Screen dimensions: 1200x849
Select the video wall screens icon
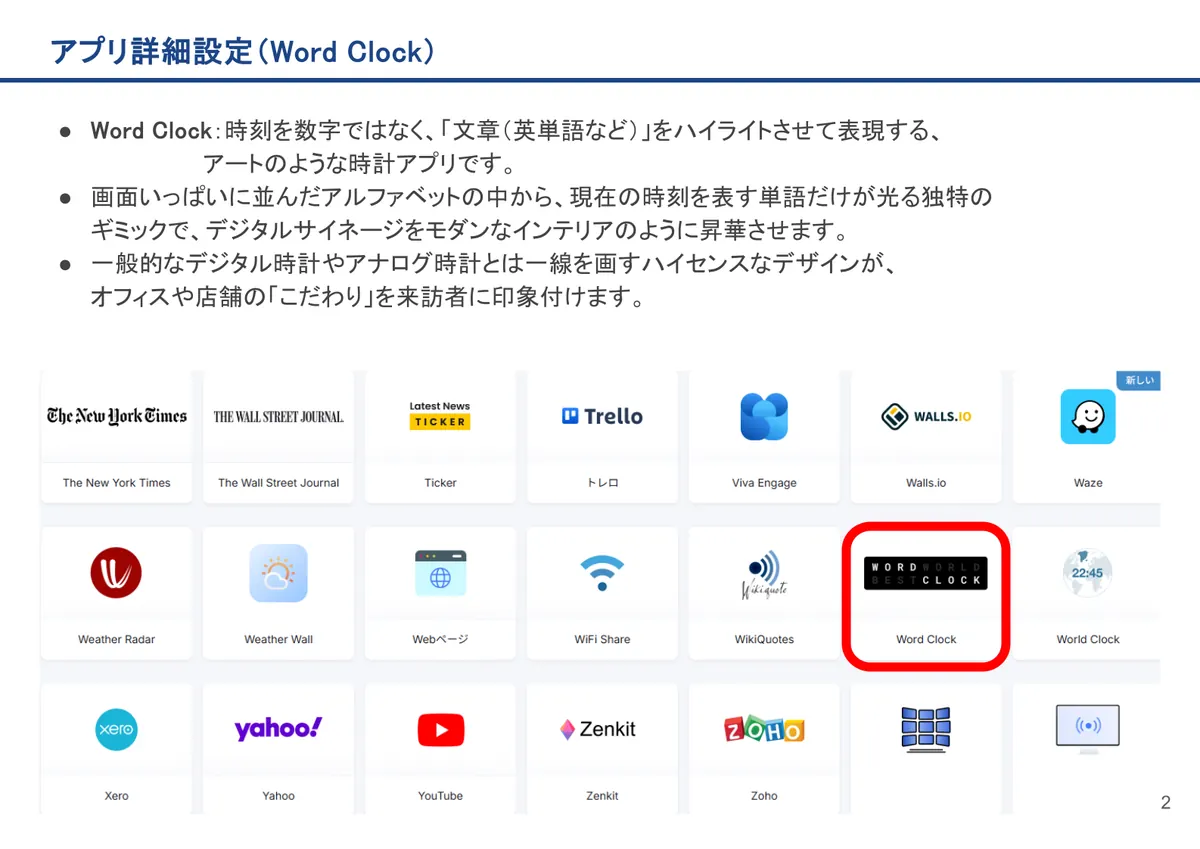(x=926, y=728)
